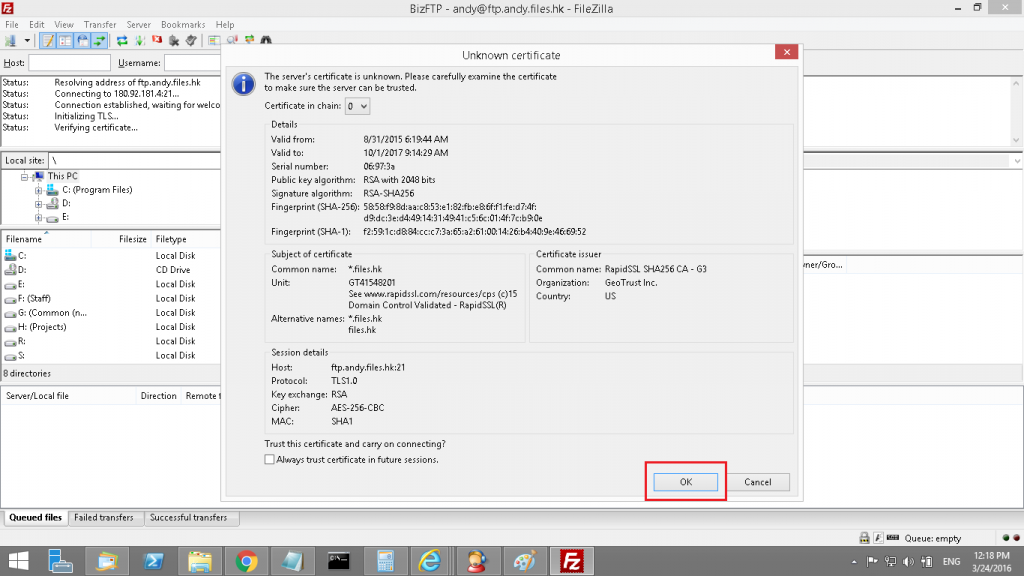Open Help menu
The image size is (1024, 576).
225,25
